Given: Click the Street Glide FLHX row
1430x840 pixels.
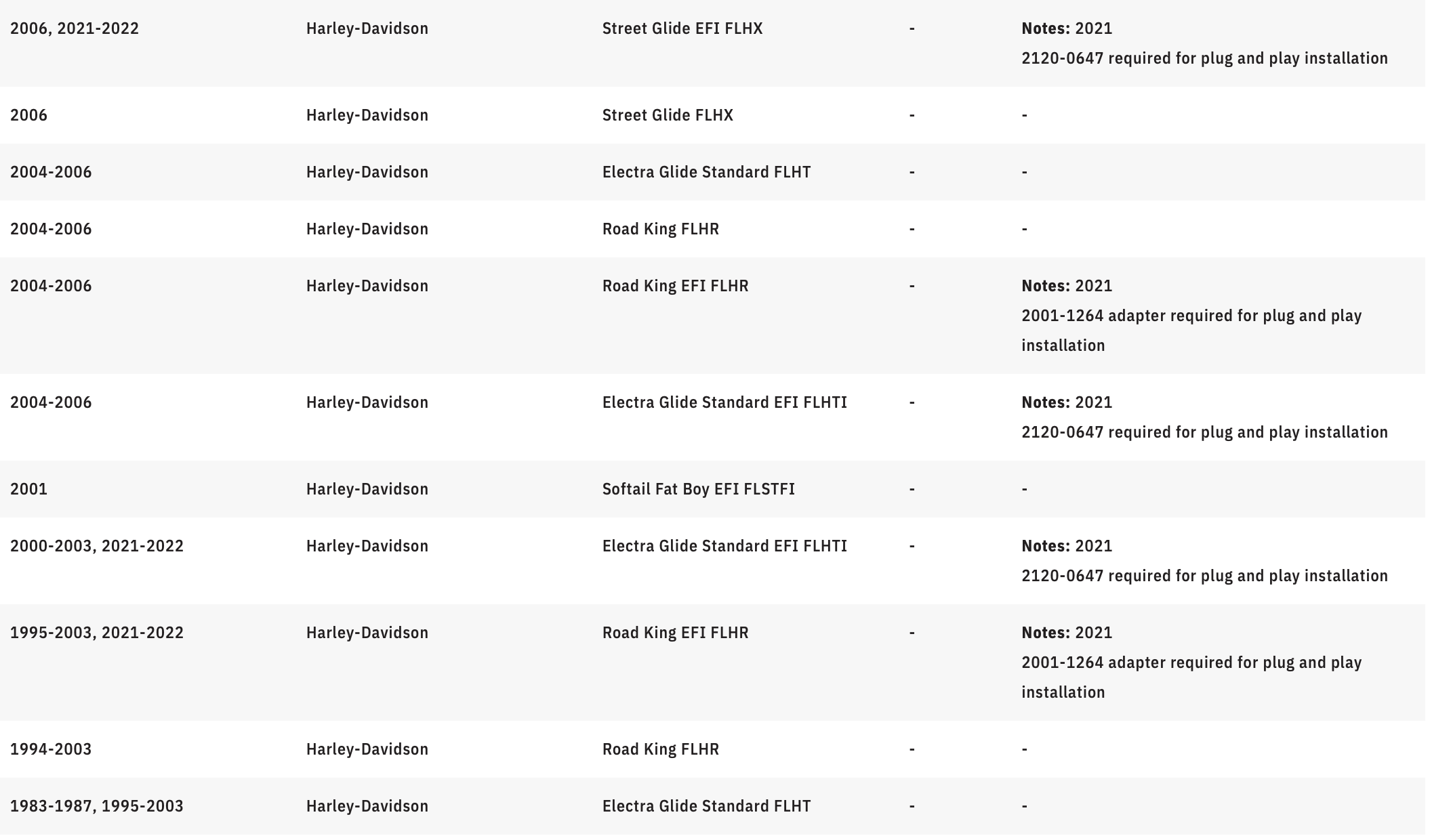Looking at the screenshot, I should tap(712, 115).
